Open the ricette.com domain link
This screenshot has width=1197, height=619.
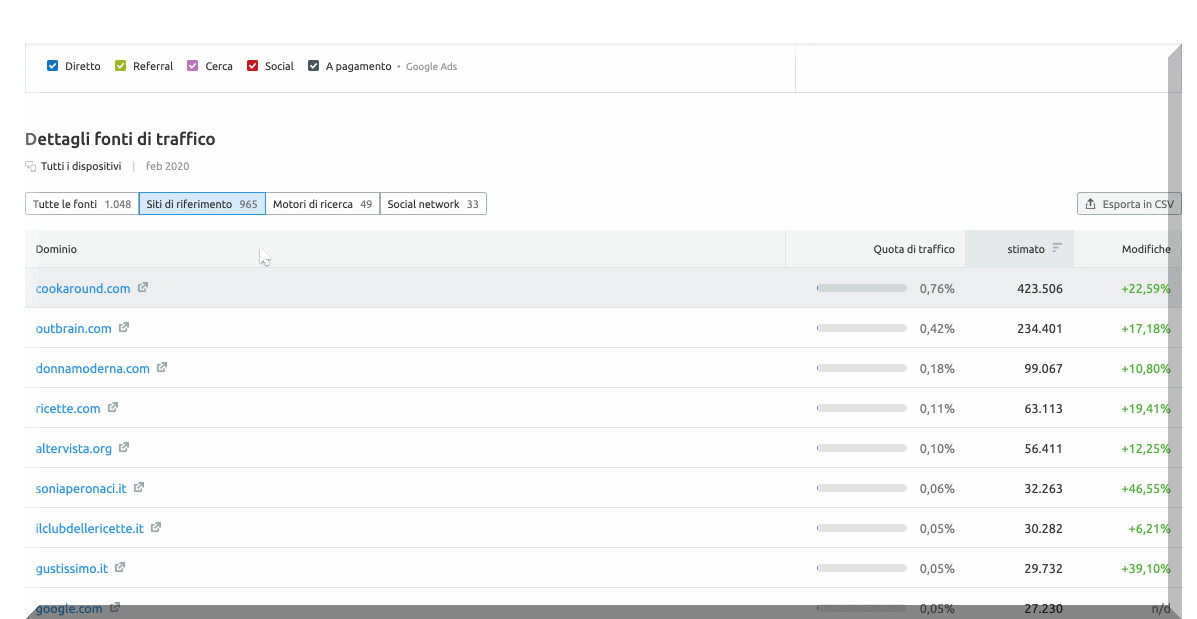click(68, 408)
